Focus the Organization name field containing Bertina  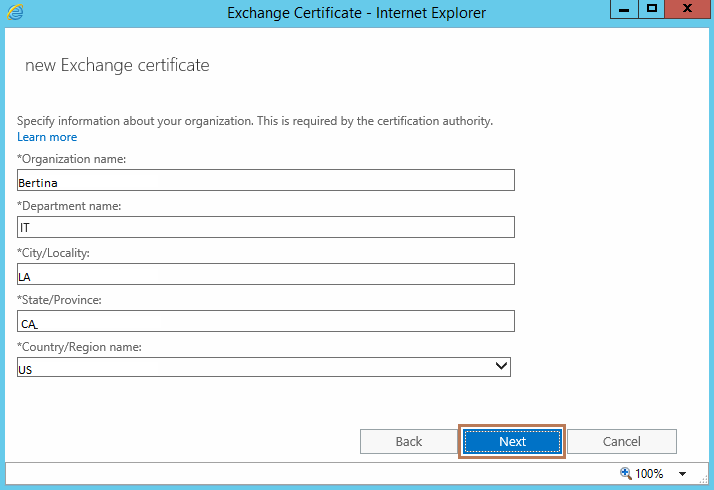point(266,180)
